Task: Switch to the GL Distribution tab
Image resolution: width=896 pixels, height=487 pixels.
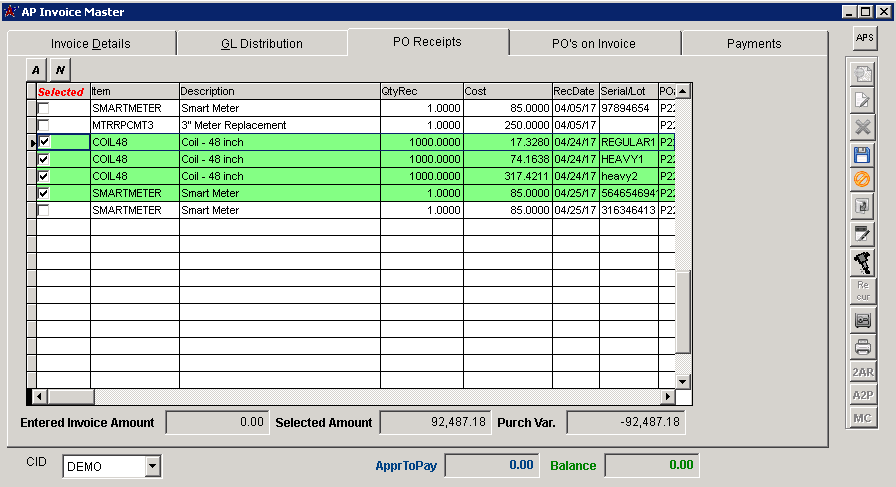Action: tap(261, 43)
